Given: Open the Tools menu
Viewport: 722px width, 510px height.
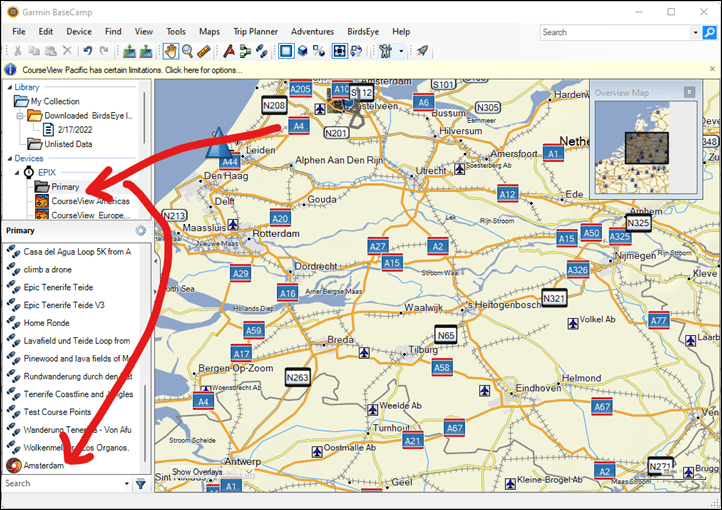Looking at the screenshot, I should point(176,31).
